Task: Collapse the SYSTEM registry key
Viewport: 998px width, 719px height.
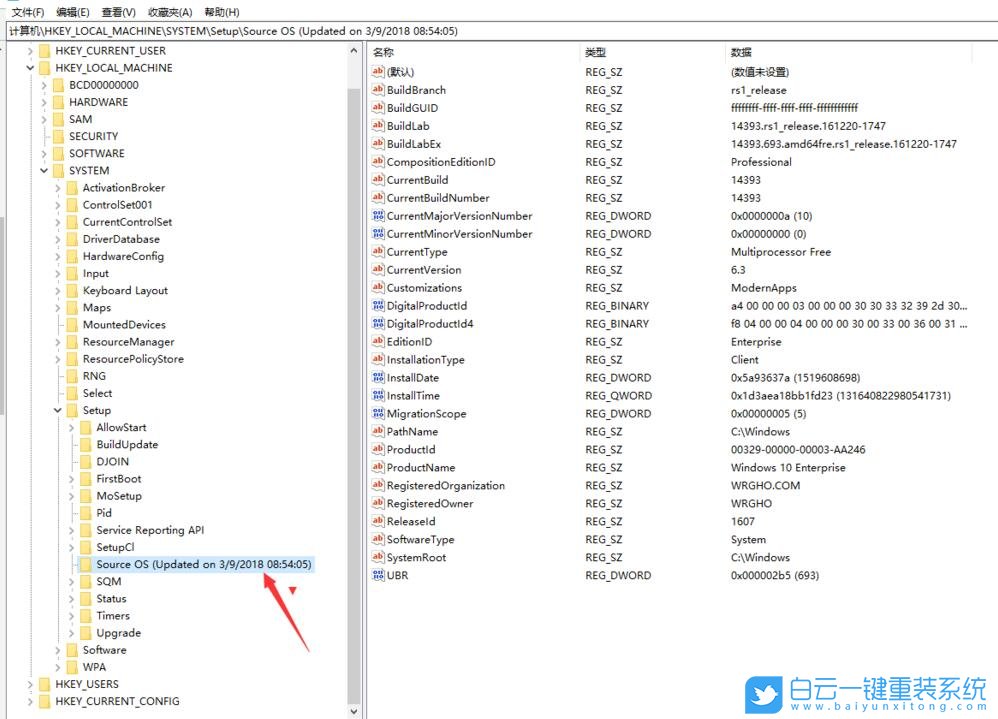Action: 44,171
